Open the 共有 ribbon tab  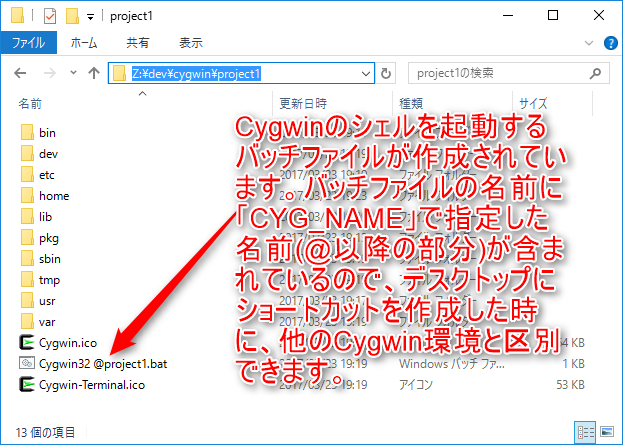click(138, 44)
